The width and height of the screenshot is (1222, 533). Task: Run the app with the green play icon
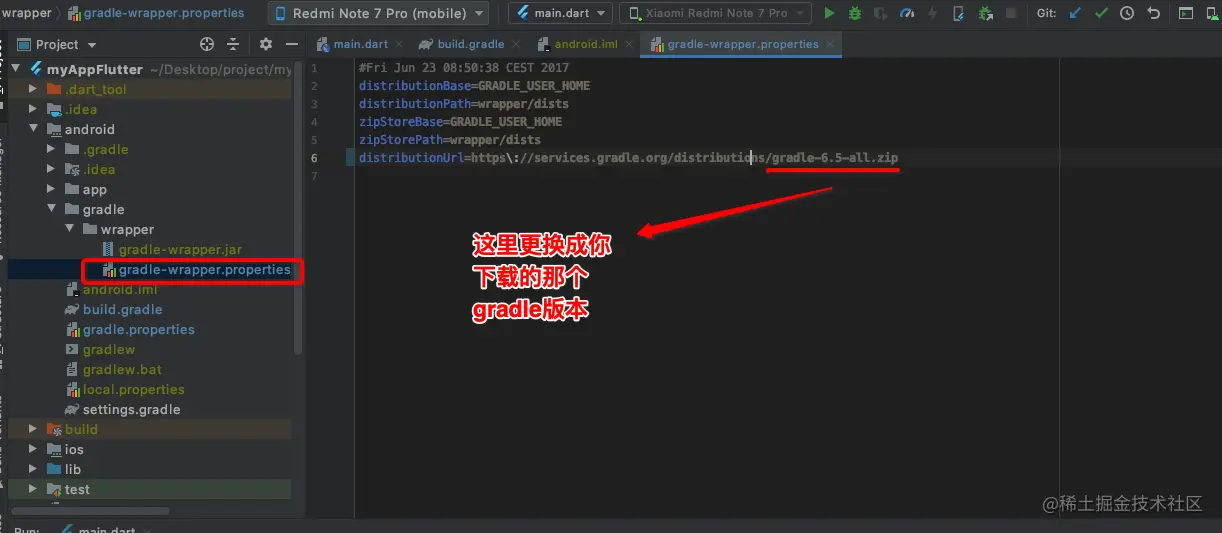(829, 14)
